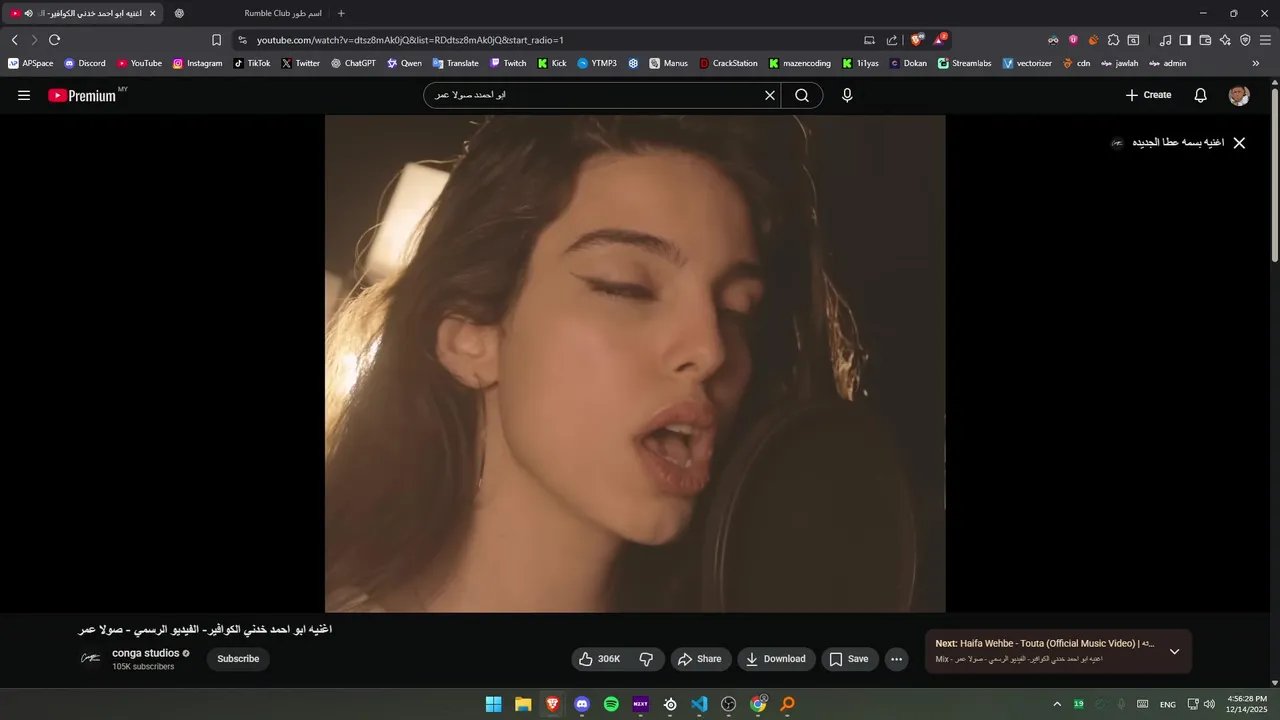
Task: Run search with the magnifying glass button
Action: tap(802, 95)
